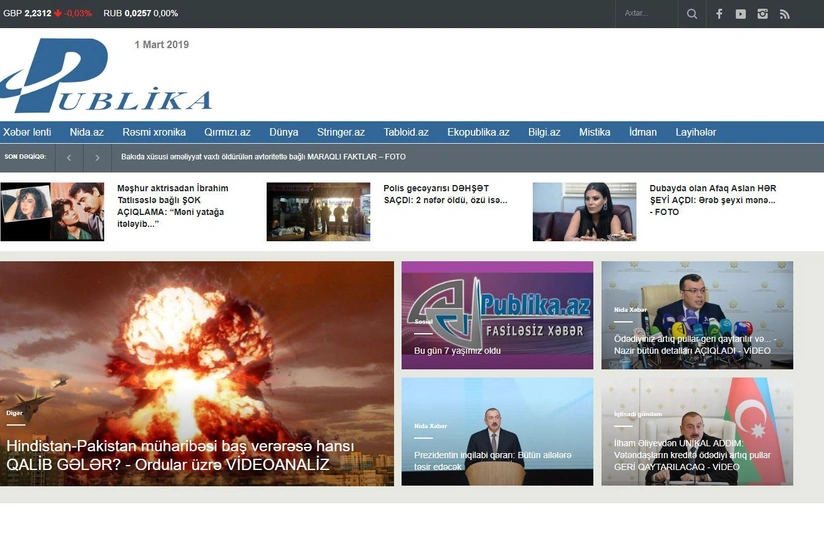
Task: Click the GBP 2,2312 currency rate
Action: point(48,13)
